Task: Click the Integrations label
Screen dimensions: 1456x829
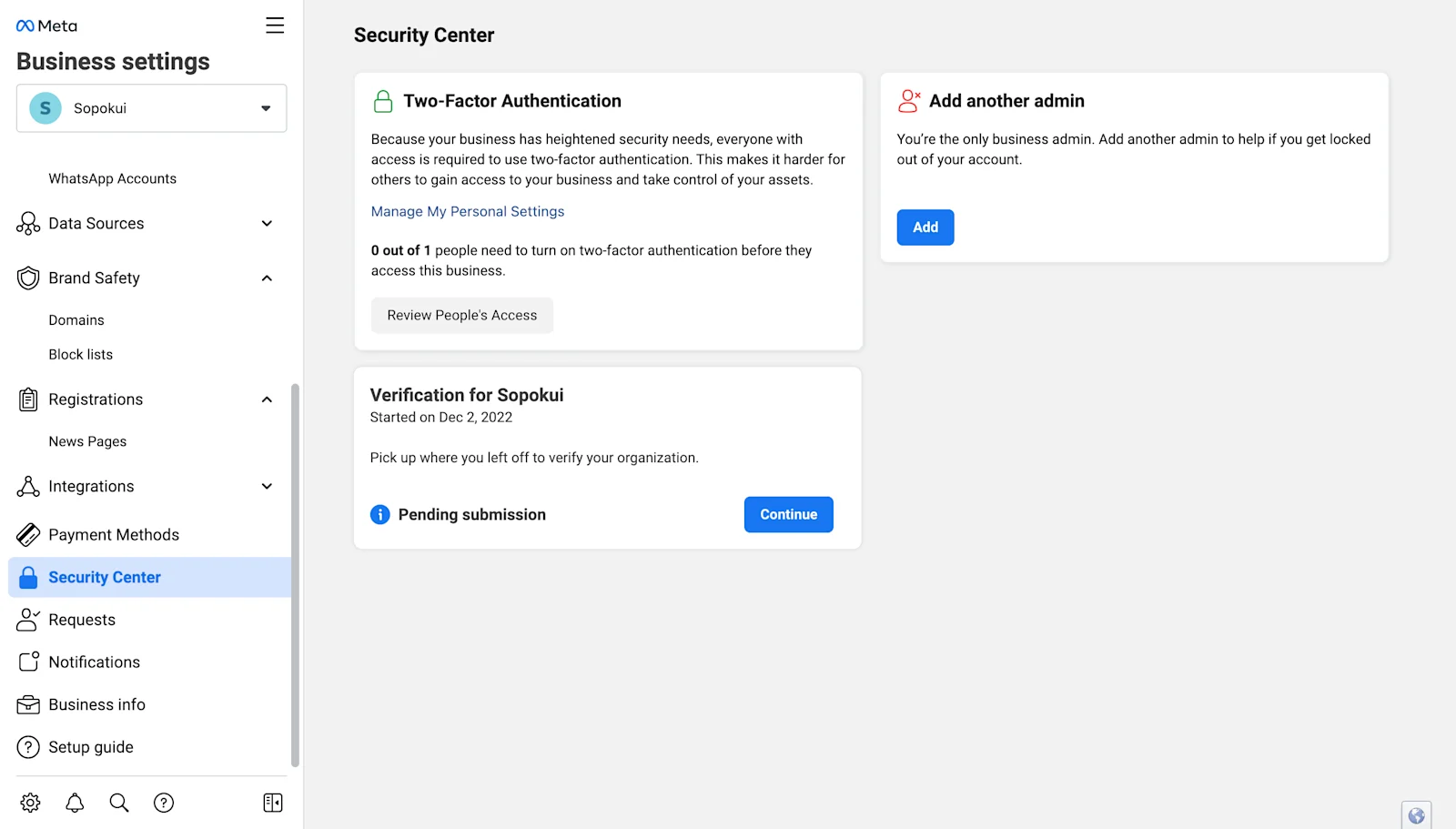Action: click(91, 487)
